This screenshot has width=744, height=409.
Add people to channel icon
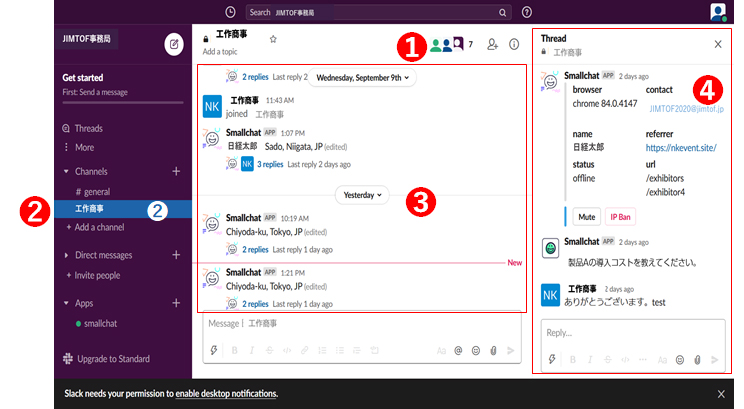point(493,45)
